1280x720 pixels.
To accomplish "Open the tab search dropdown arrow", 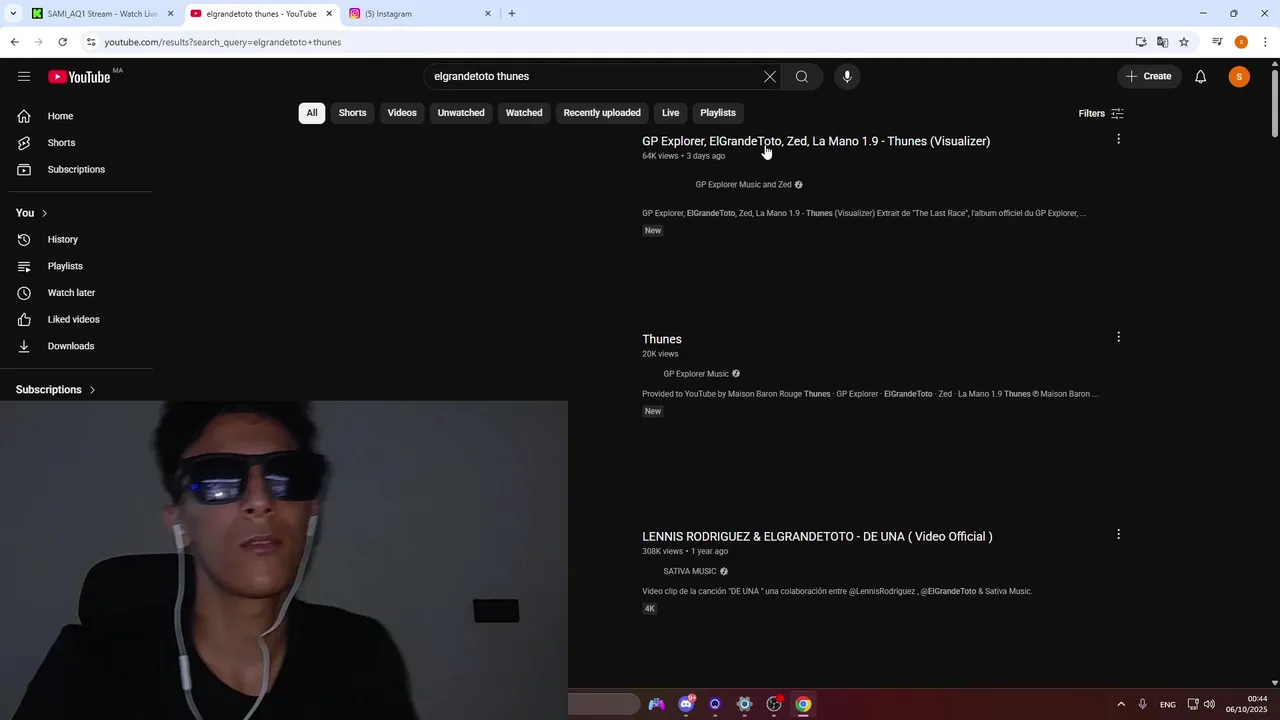I will pyautogui.click(x=13, y=14).
